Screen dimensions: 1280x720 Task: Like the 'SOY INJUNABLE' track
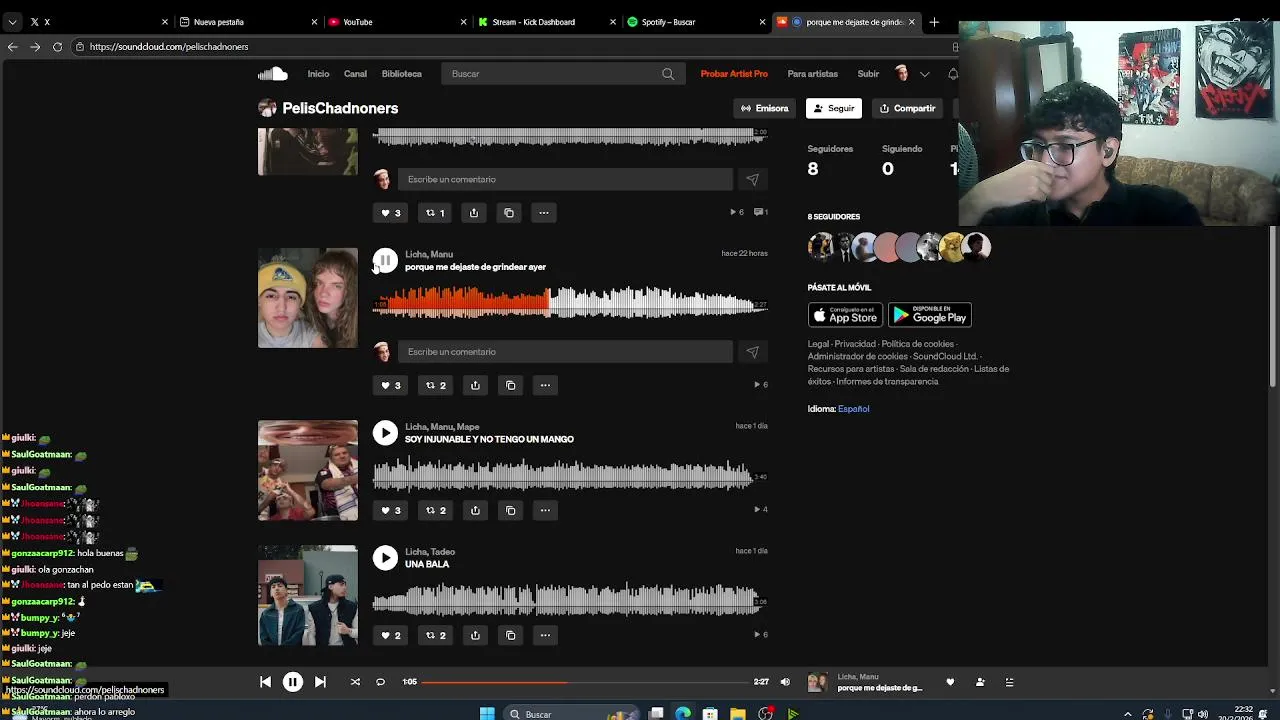pos(390,510)
